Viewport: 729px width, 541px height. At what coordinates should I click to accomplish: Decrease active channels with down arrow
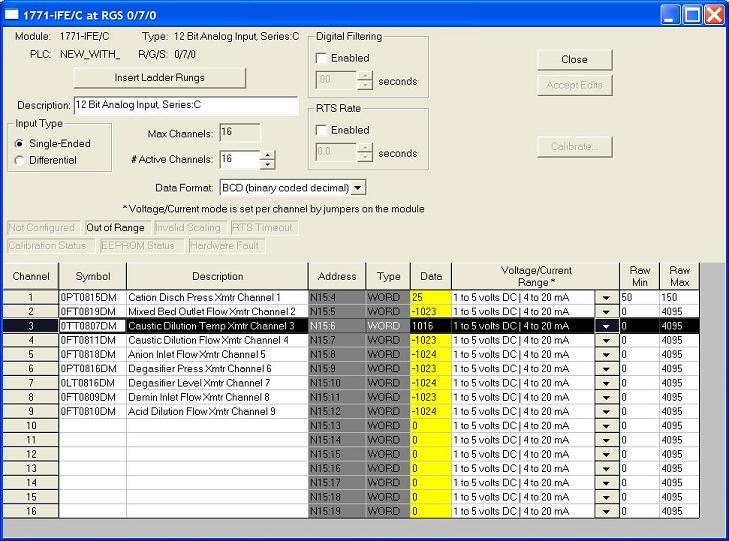pyautogui.click(x=267, y=164)
